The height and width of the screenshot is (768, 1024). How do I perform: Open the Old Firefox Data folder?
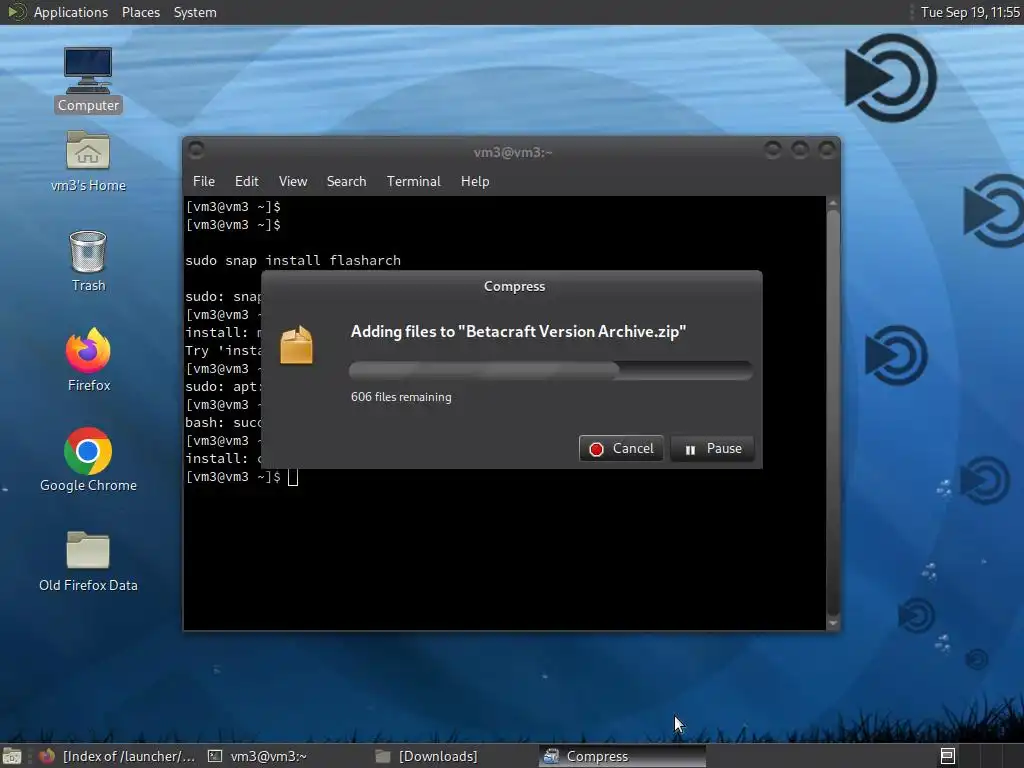[x=88, y=561]
